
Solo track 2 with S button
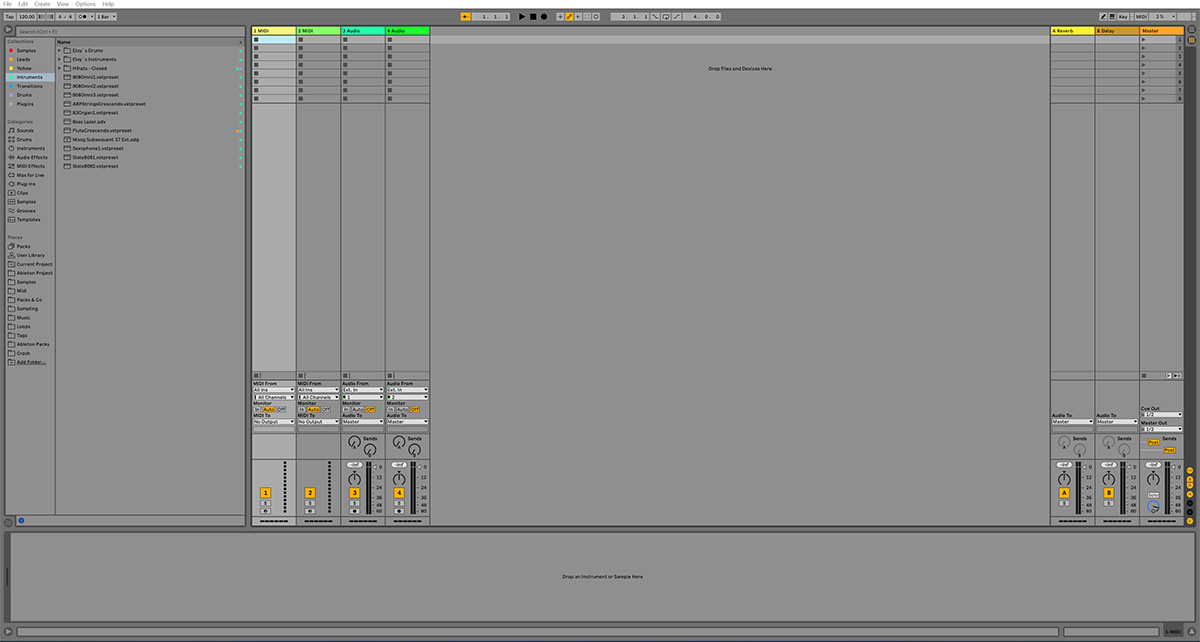pos(310,503)
